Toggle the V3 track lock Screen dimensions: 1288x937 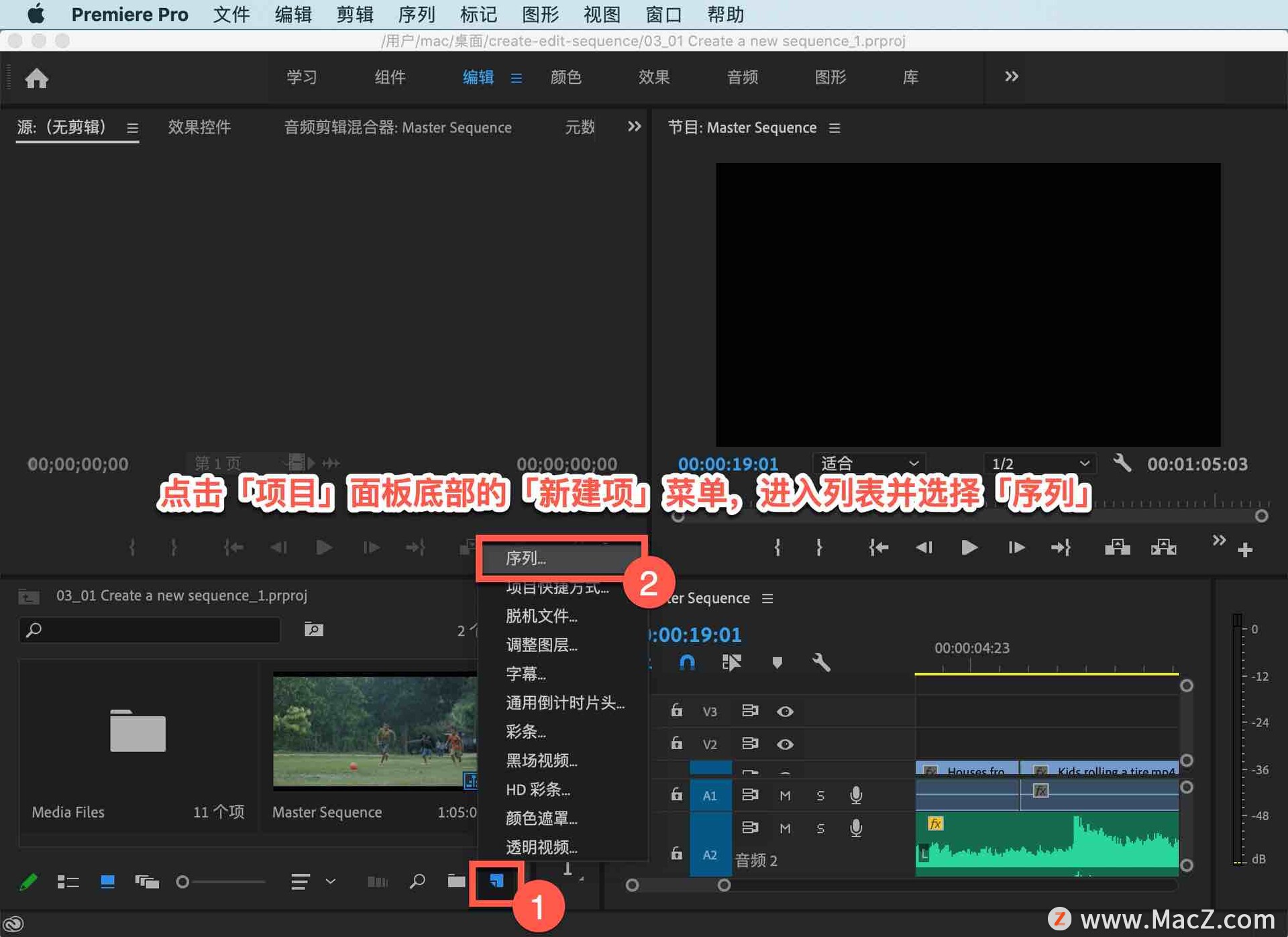(x=676, y=710)
